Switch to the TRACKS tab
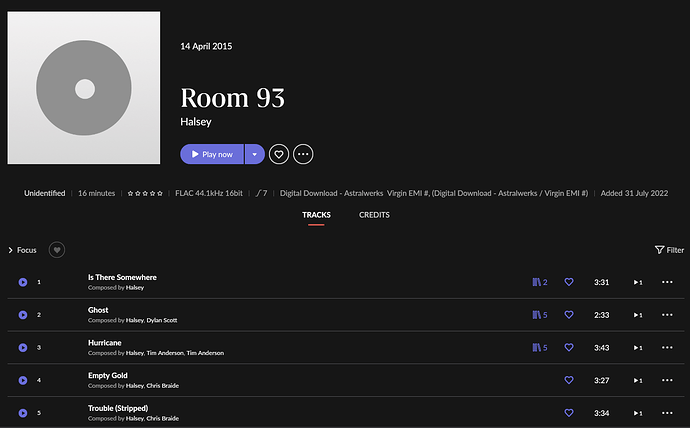The width and height of the screenshot is (690, 428). coord(316,215)
